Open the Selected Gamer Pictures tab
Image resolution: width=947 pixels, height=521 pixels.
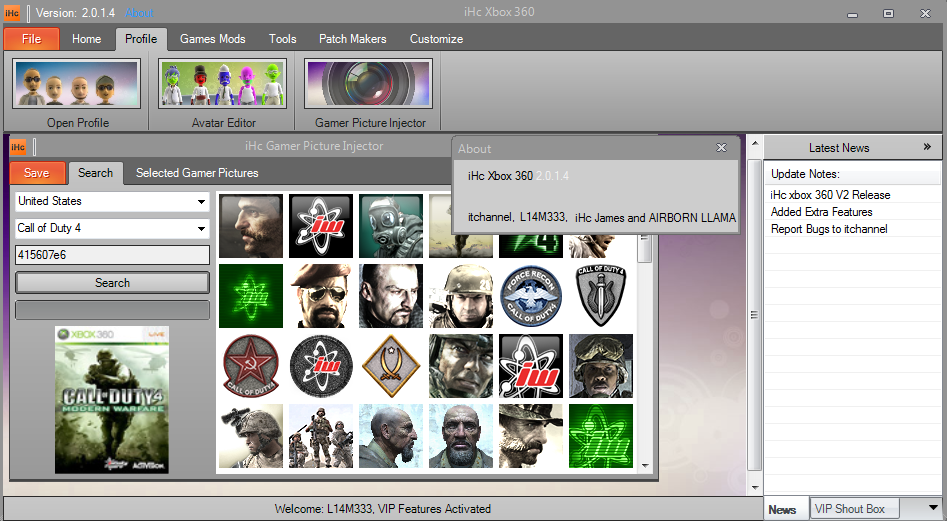(x=197, y=173)
